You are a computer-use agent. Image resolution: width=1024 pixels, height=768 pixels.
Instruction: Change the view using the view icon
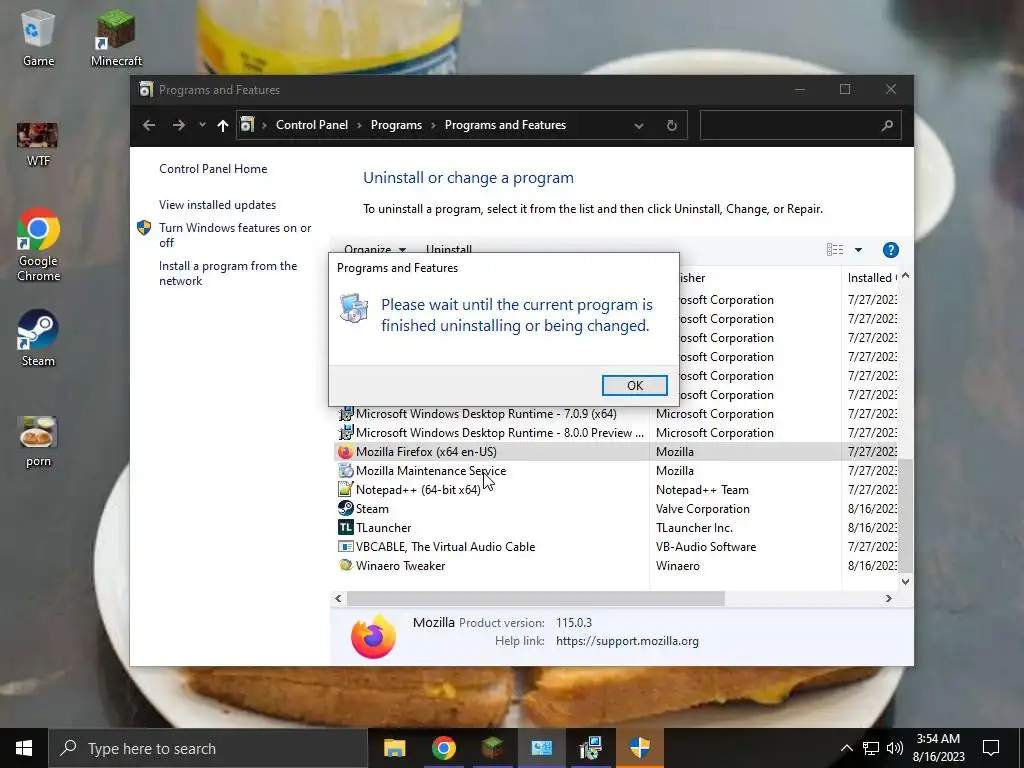[835, 249]
